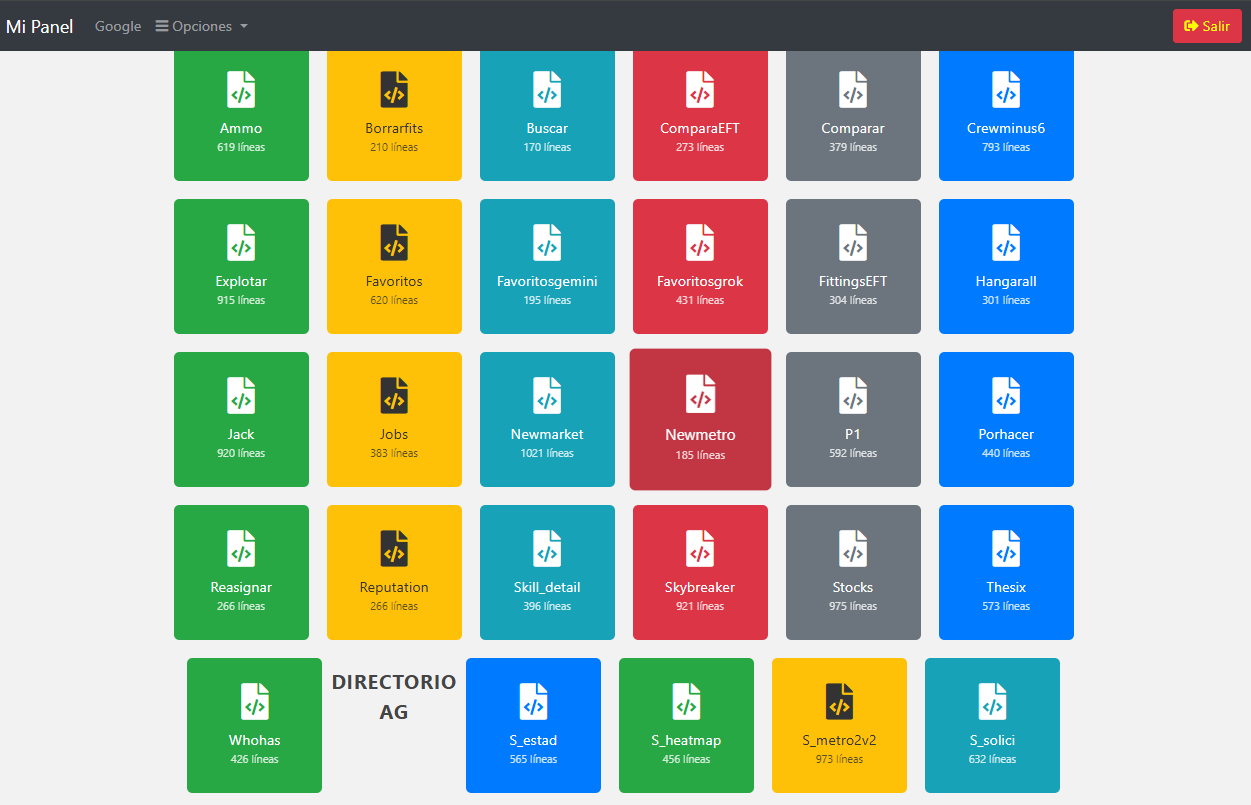Viewport: 1251px width, 805px height.
Task: Open the Google link in navbar
Action: (x=118, y=26)
